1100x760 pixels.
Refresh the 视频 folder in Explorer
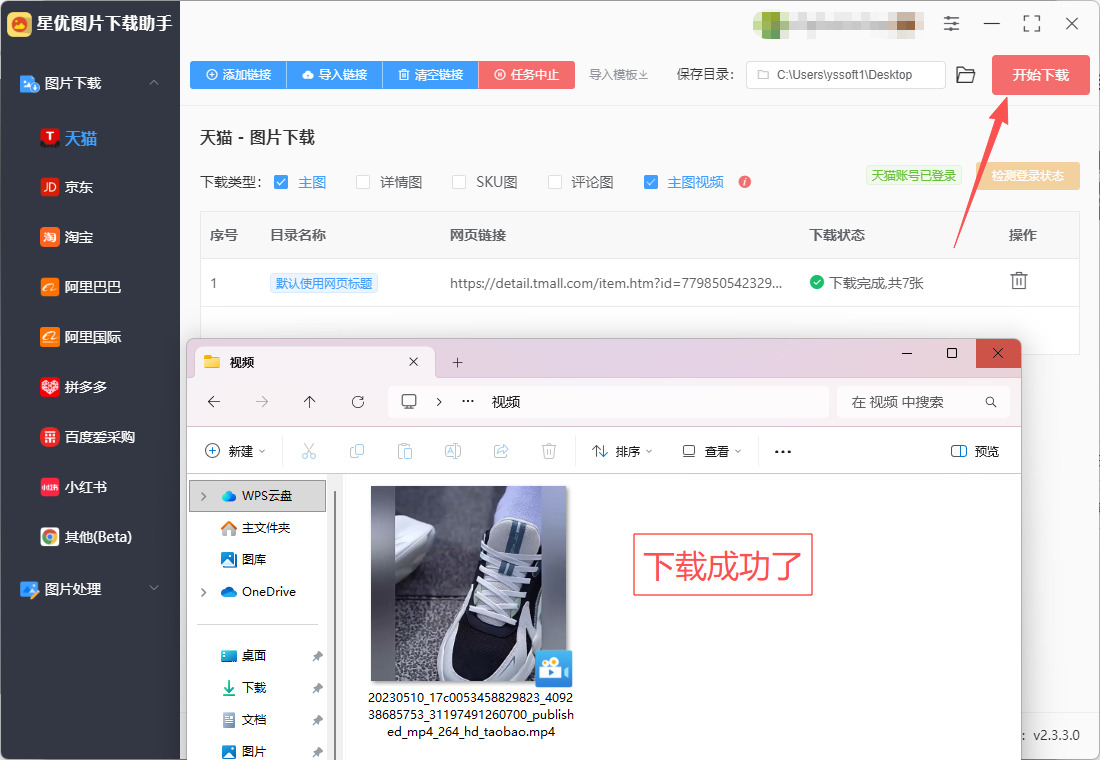tap(358, 402)
